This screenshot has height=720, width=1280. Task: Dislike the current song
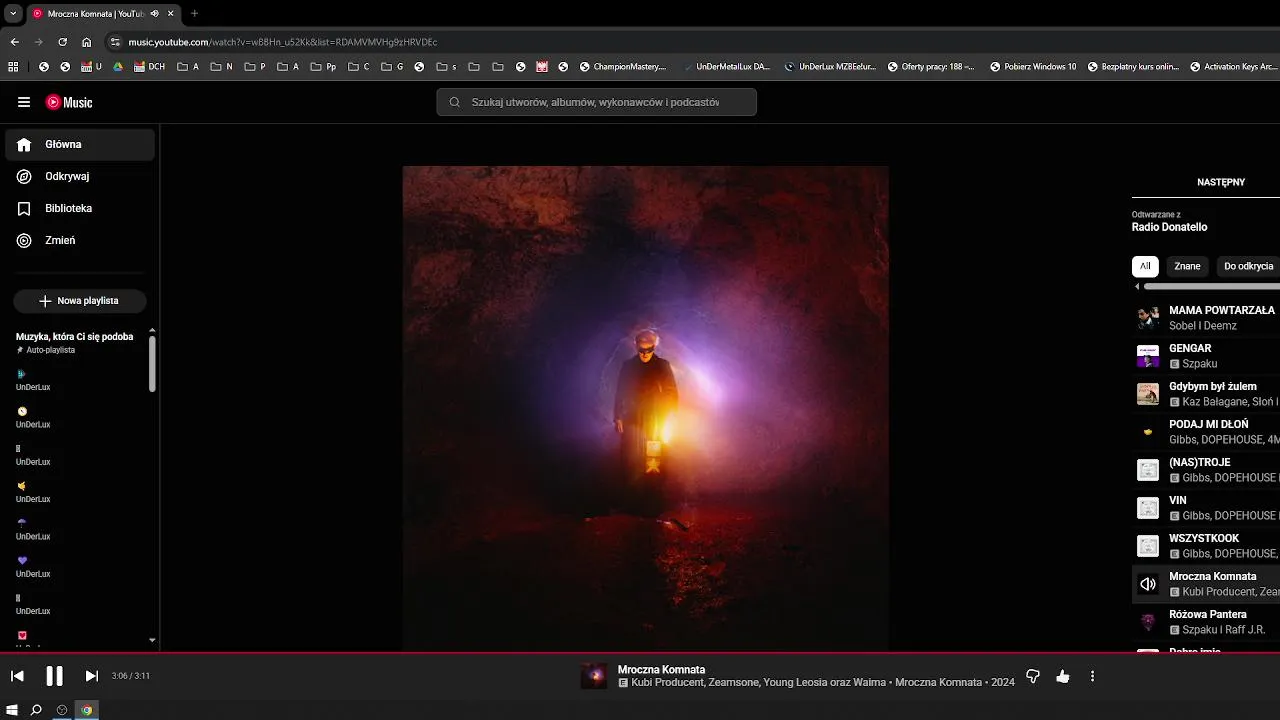point(1033,676)
